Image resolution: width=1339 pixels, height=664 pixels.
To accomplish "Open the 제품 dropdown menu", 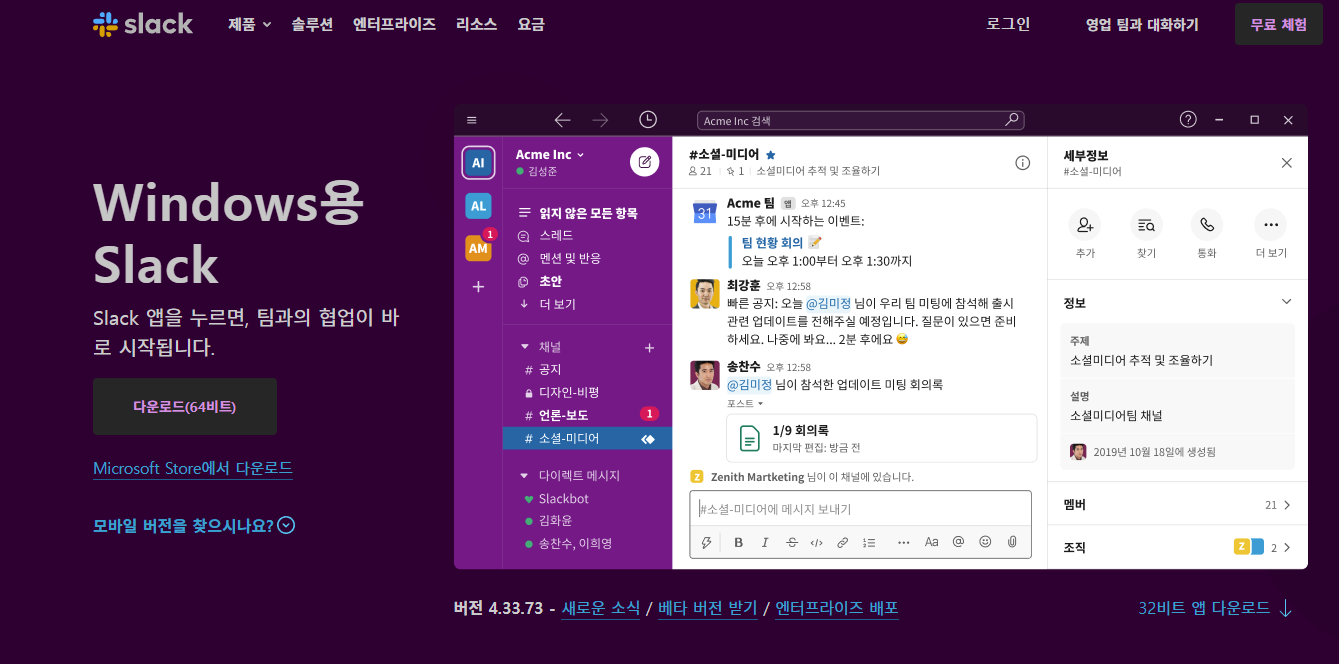I will pos(249,24).
